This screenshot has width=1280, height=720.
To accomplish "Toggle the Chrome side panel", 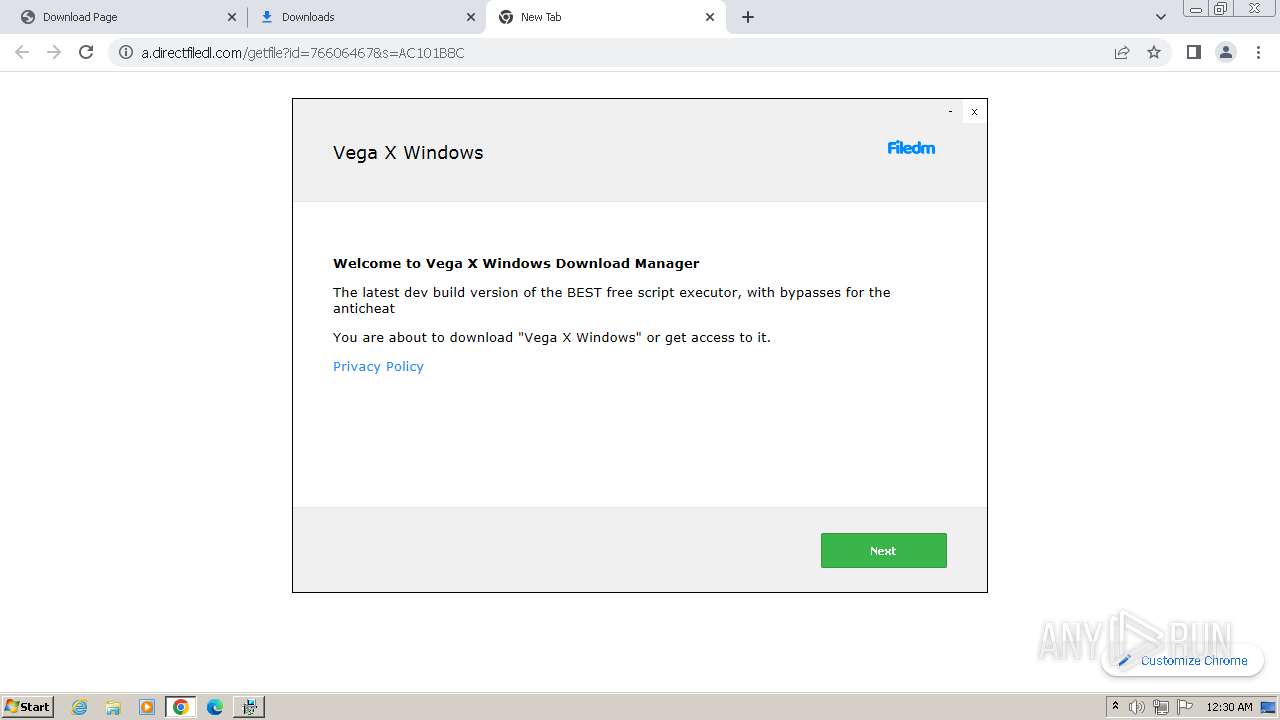I will (1193, 52).
